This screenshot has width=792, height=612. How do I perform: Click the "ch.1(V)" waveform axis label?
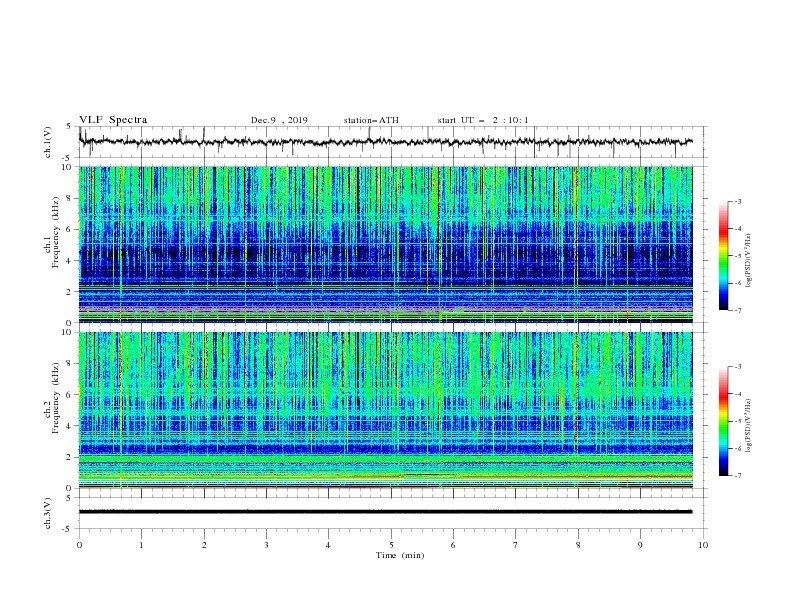point(48,142)
